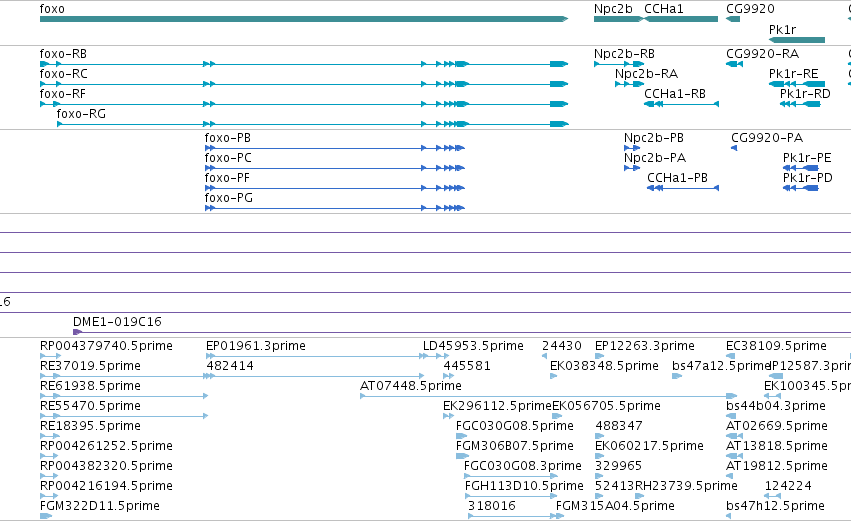Image resolution: width=851 pixels, height=521 pixels.
Task: Open transcript foxo-RG
Action: (x=81, y=115)
